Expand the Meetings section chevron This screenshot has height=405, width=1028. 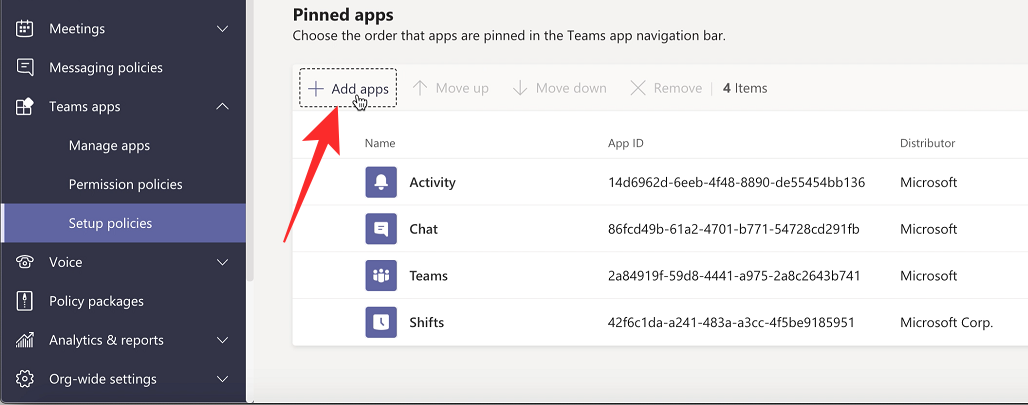(x=223, y=29)
